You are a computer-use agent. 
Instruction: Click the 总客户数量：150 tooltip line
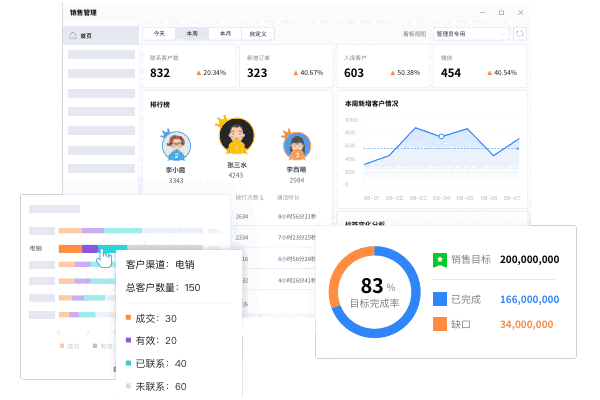pos(163,287)
